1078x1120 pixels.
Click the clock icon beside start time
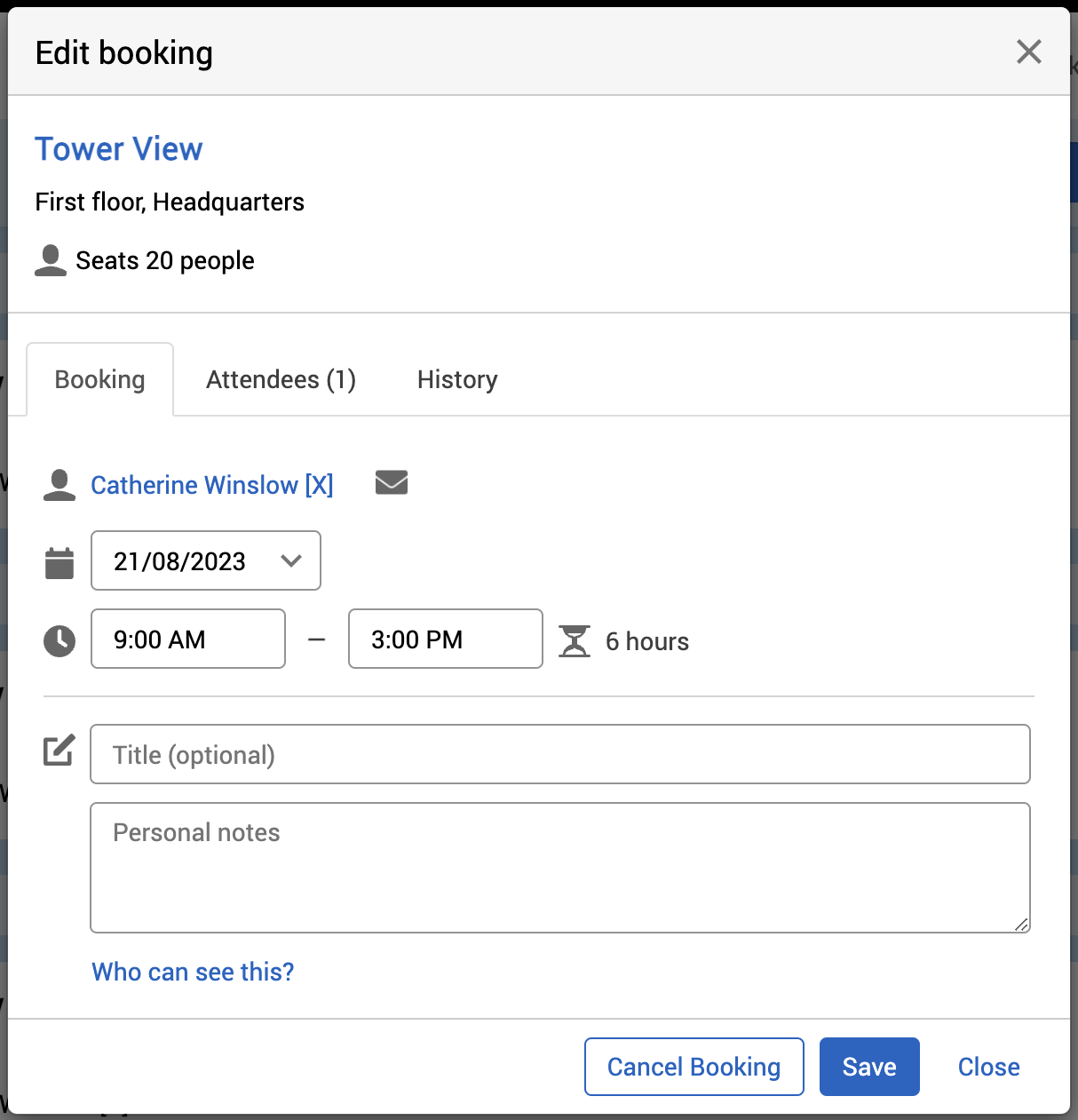59,640
